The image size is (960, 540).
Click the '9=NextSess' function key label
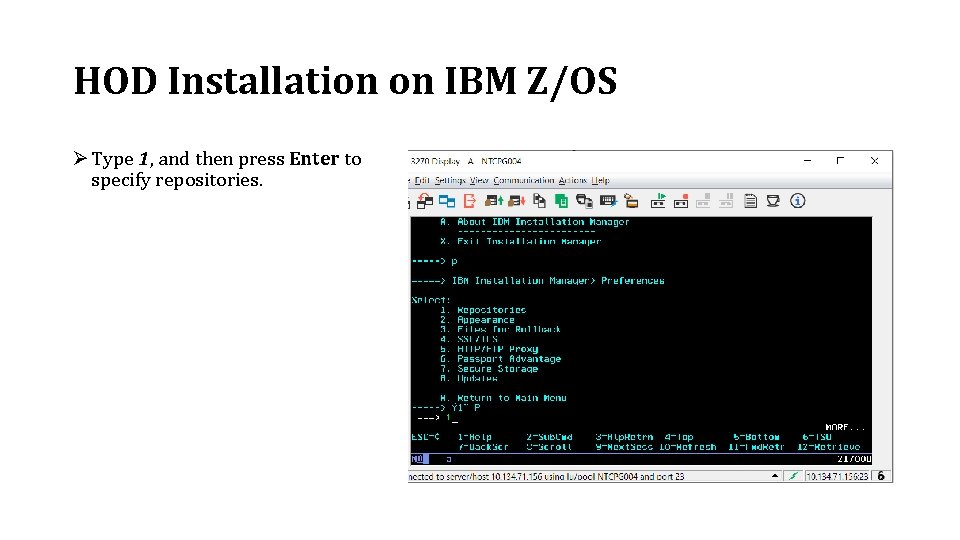click(624, 447)
